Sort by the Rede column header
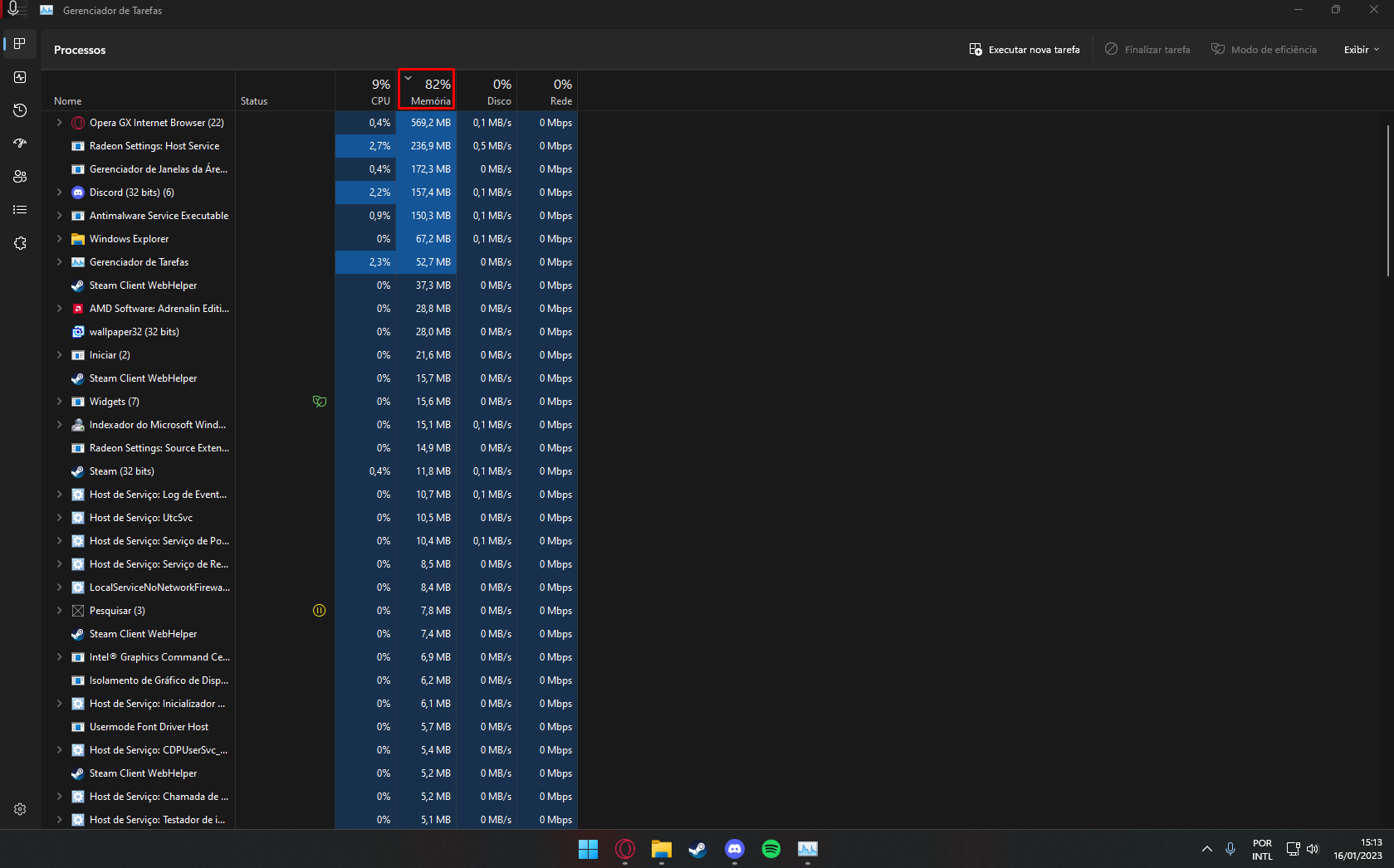 click(547, 90)
